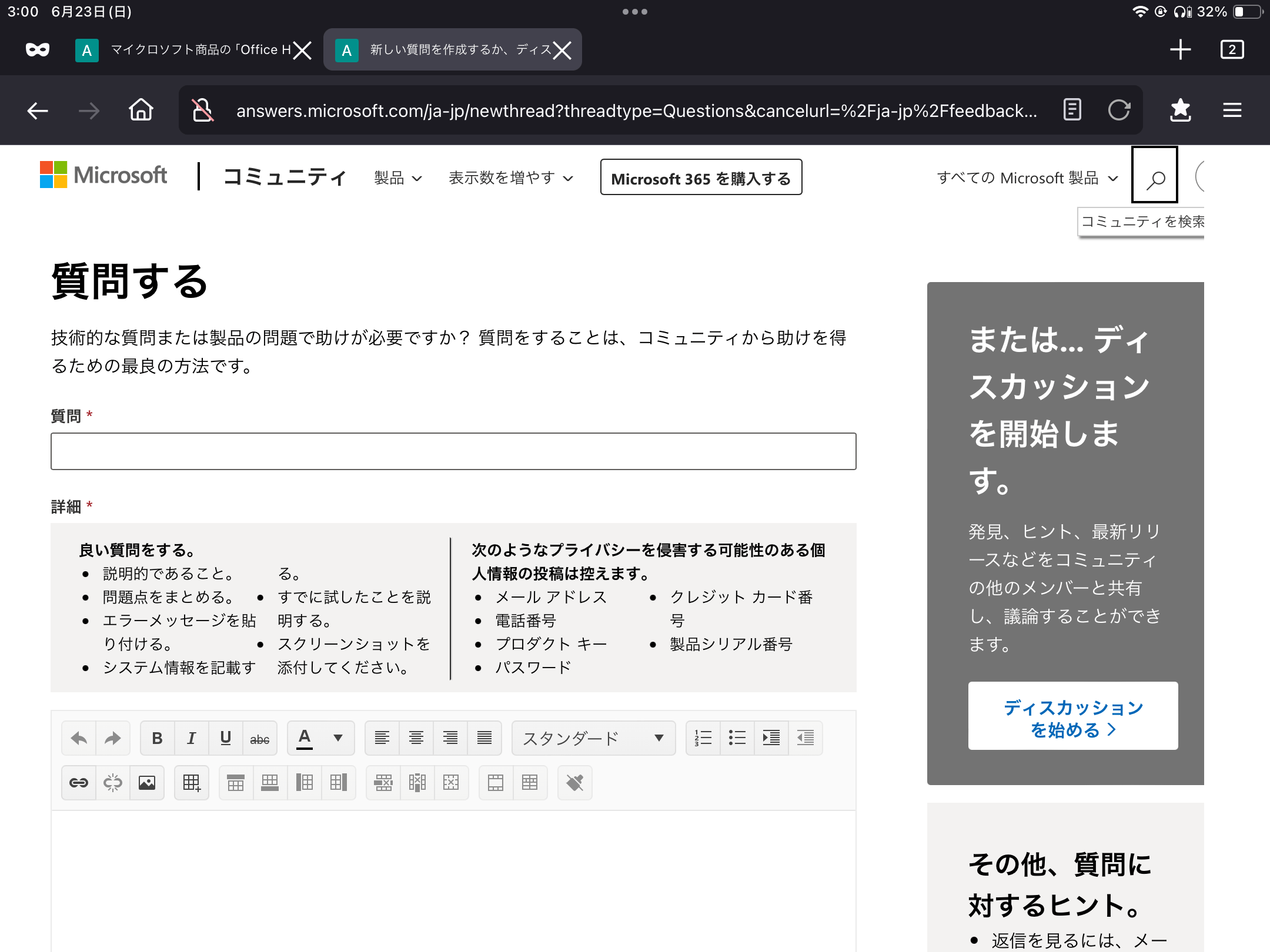1270x952 pixels.
Task: Toggle underline formatting
Action: click(x=226, y=738)
